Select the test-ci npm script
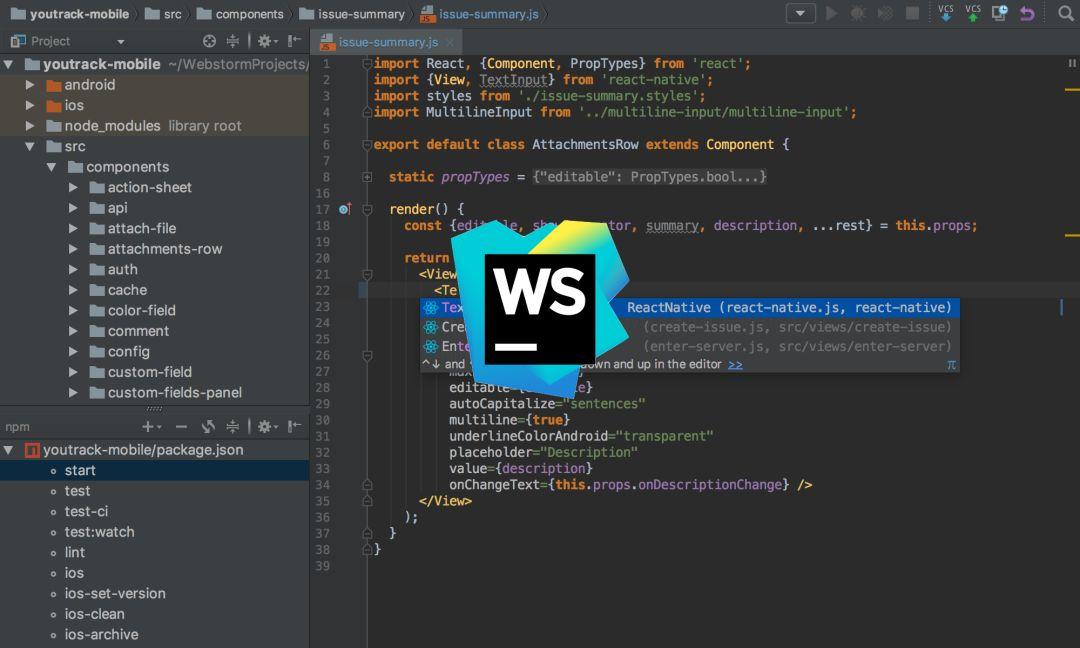 [x=154, y=512]
